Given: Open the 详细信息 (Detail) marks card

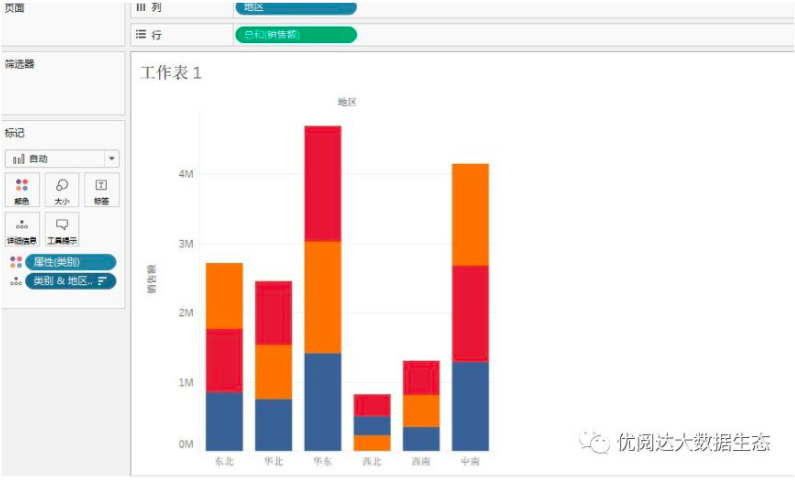Looking at the screenshot, I should point(22,229).
